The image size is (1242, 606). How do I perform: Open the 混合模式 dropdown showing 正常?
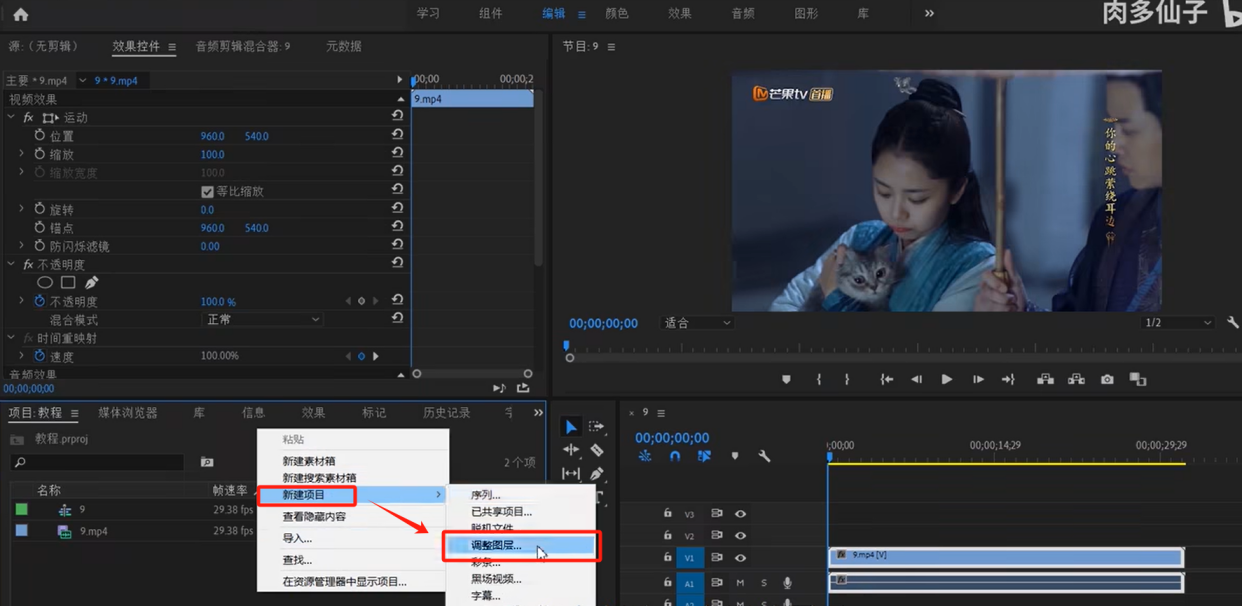(x=262, y=319)
